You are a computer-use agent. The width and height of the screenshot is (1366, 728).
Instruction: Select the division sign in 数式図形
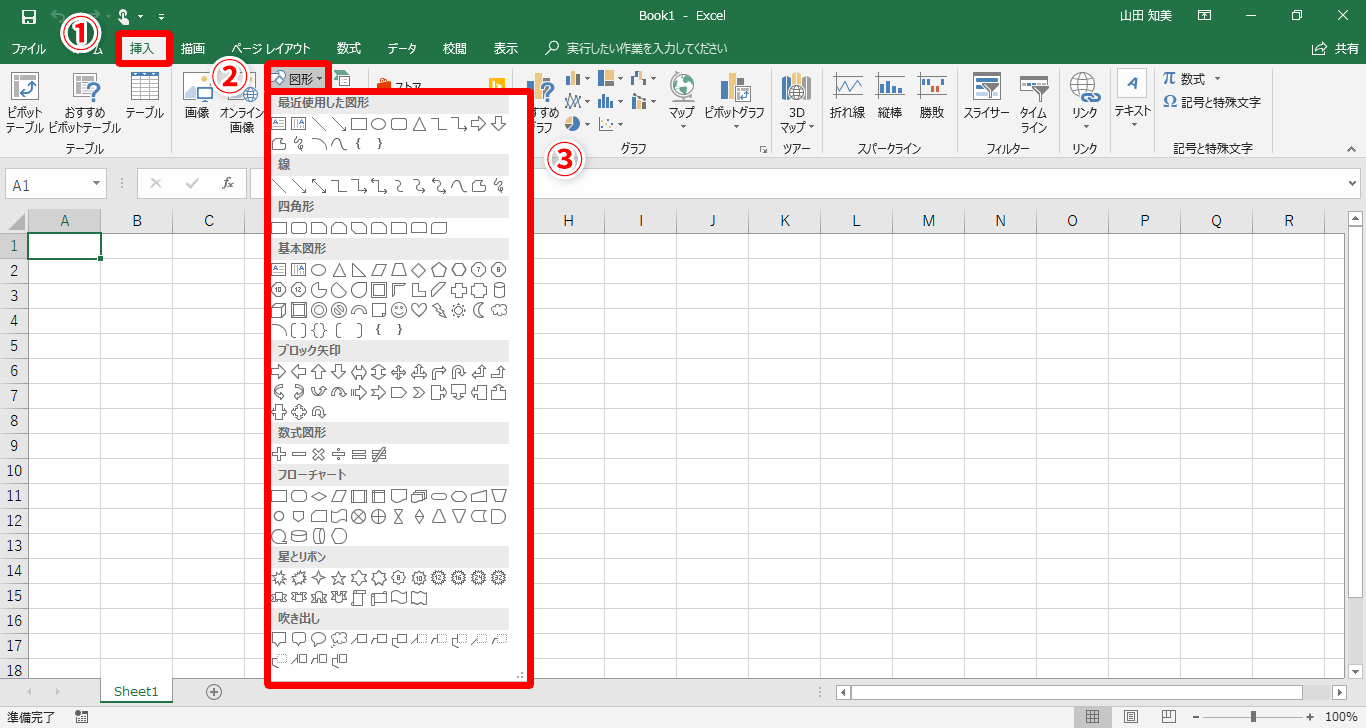[339, 454]
